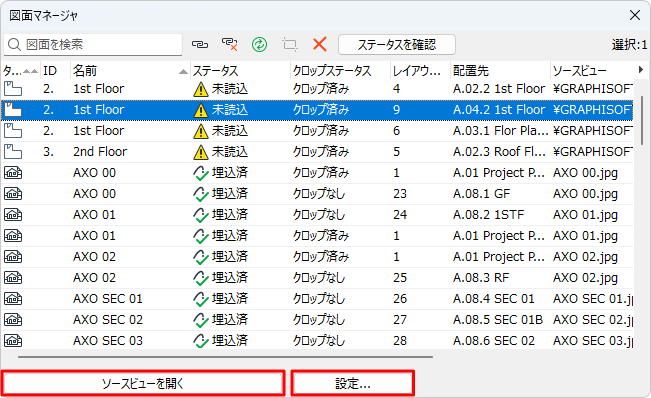Click floor plan icon of layout 6 row
The width and height of the screenshot is (651, 398).
tap(13, 131)
